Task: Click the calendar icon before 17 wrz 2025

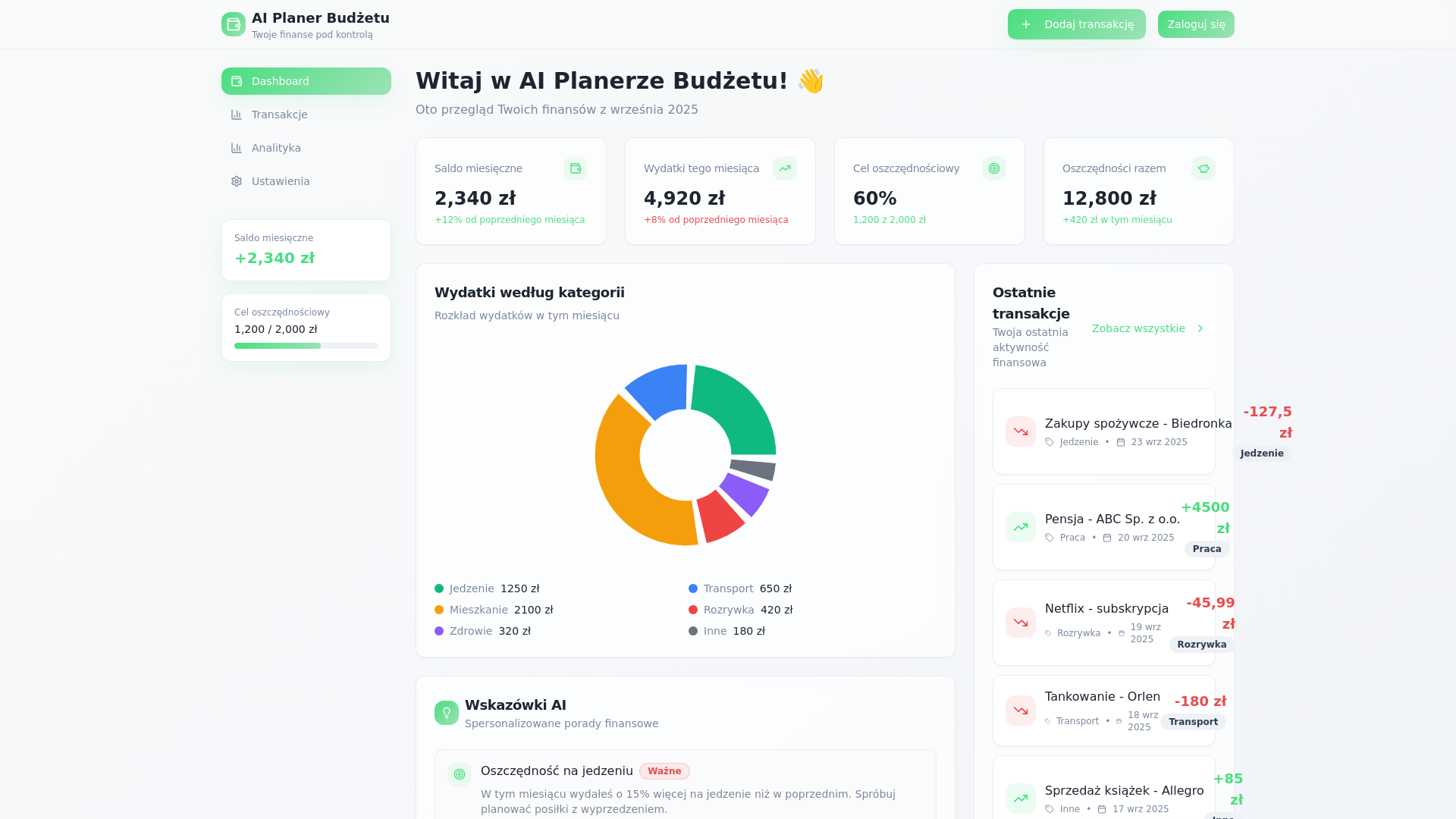Action: [x=1102, y=809]
